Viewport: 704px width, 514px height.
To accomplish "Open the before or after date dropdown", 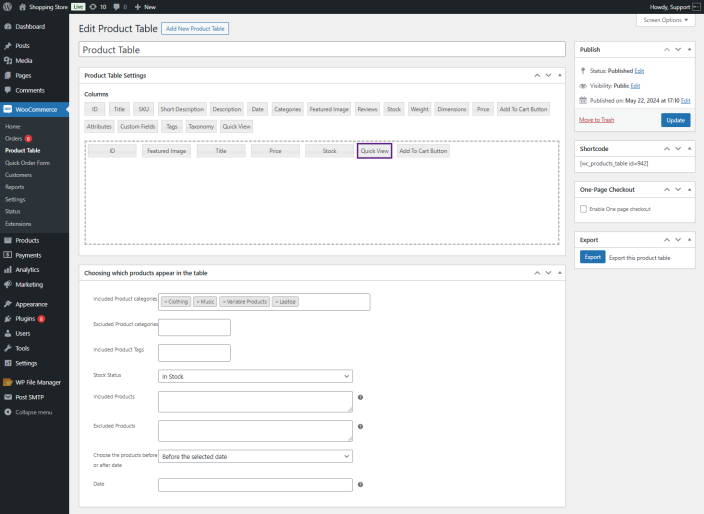I will pyautogui.click(x=255, y=456).
